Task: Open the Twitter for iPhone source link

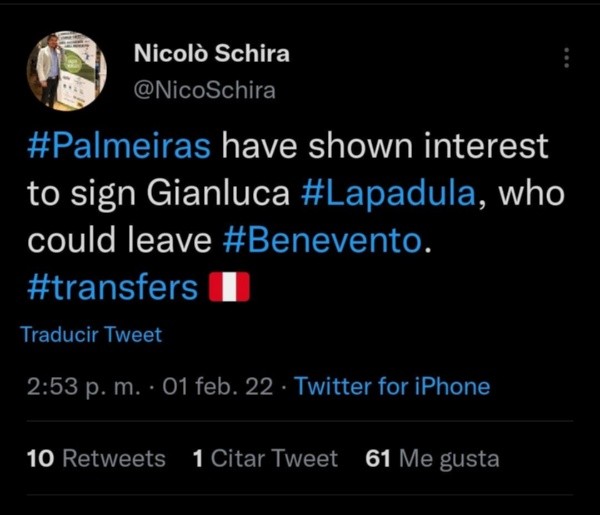Action: click(392, 386)
